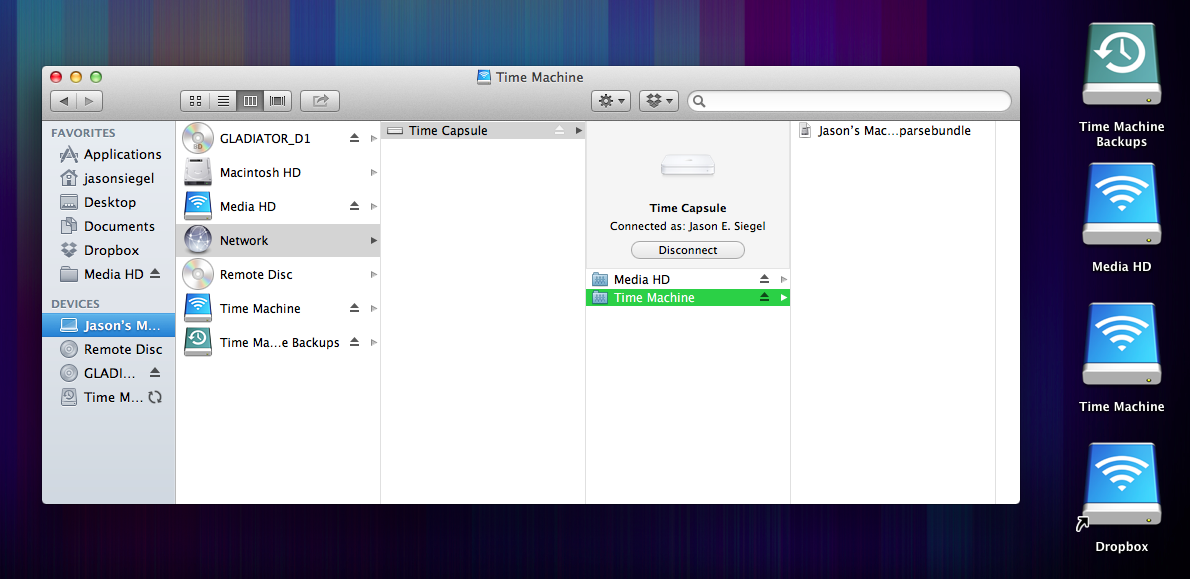Open Dropbox in the sidebar
This screenshot has width=1190, height=579.
[109, 250]
